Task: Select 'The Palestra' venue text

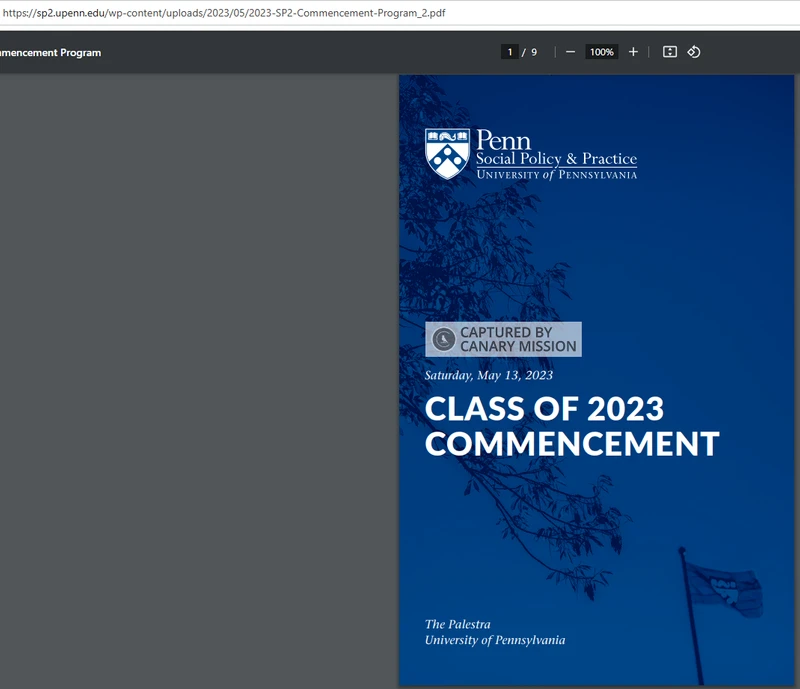Action: [x=458, y=624]
